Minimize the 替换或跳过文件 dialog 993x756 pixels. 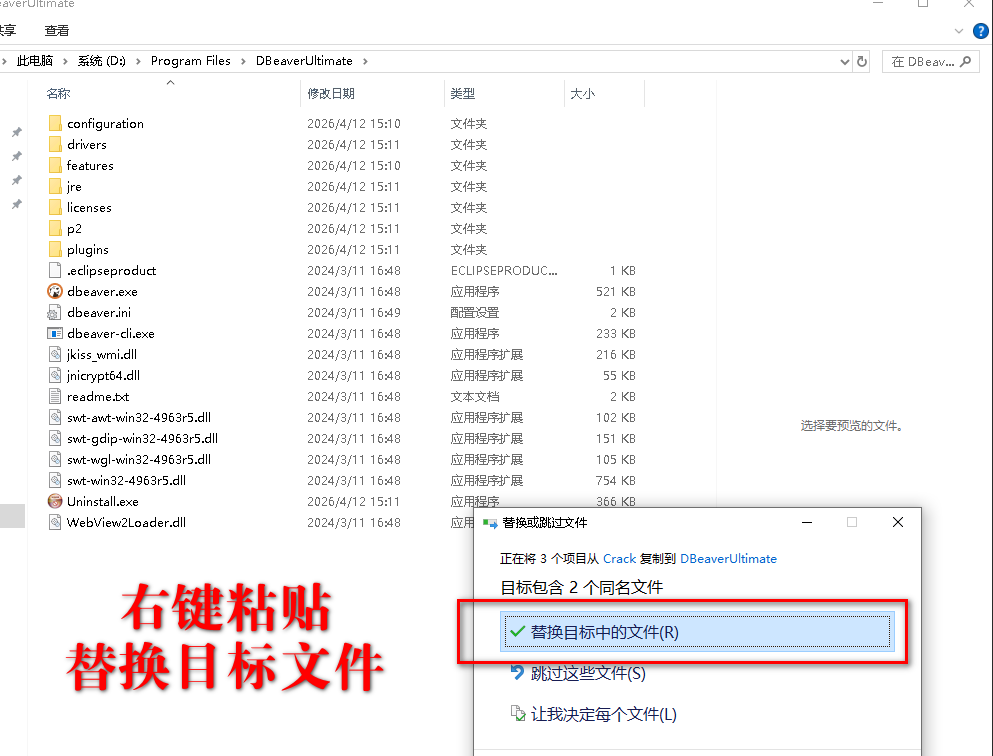coord(807,522)
